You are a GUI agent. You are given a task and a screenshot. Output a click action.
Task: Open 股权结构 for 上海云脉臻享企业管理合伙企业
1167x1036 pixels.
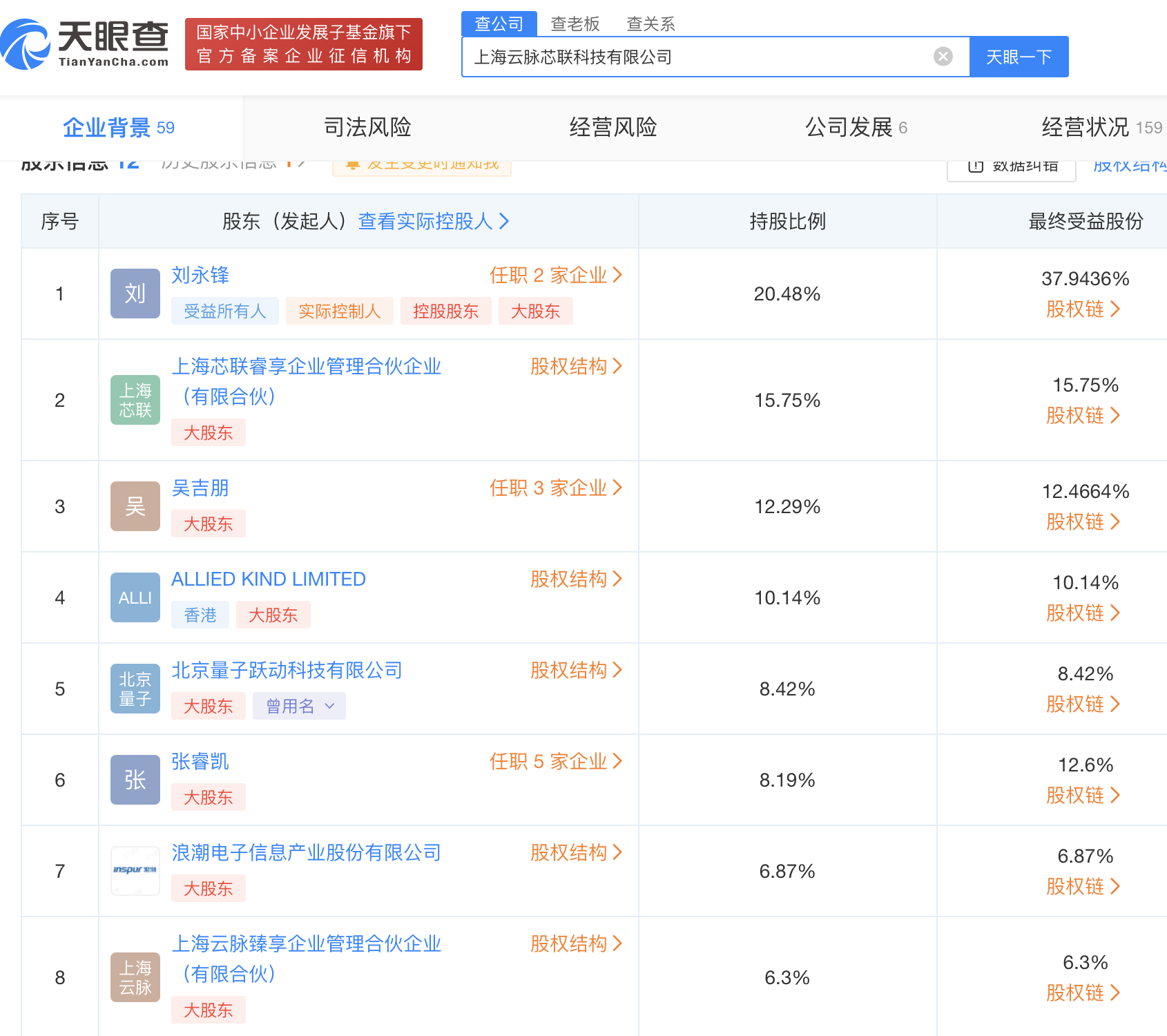[x=577, y=943]
